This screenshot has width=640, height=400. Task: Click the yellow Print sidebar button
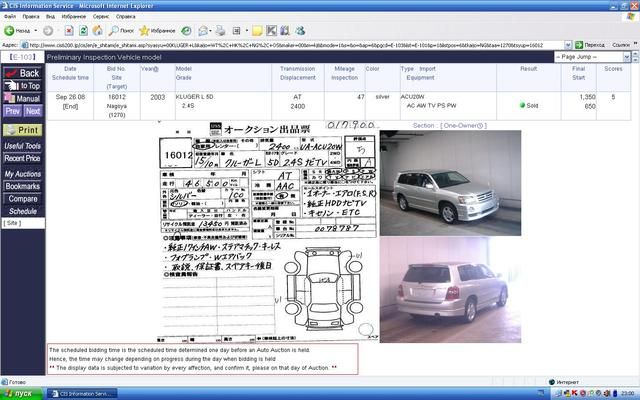tap(22, 130)
